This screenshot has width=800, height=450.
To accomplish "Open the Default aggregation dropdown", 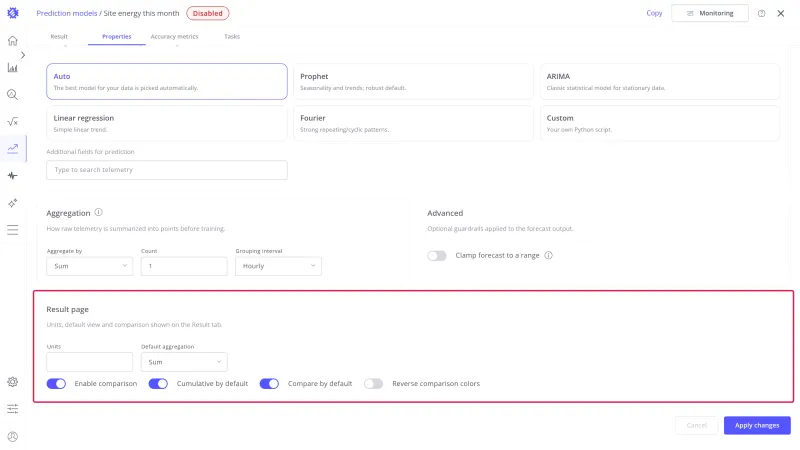I will pyautogui.click(x=184, y=362).
